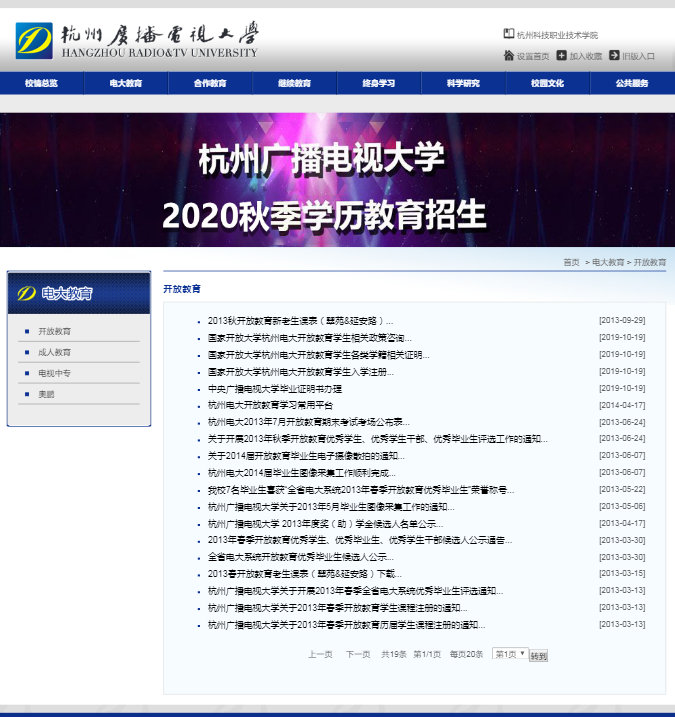The height and width of the screenshot is (717, 675).
Task: Click the date [2013-05-22]
Action: click(x=622, y=489)
